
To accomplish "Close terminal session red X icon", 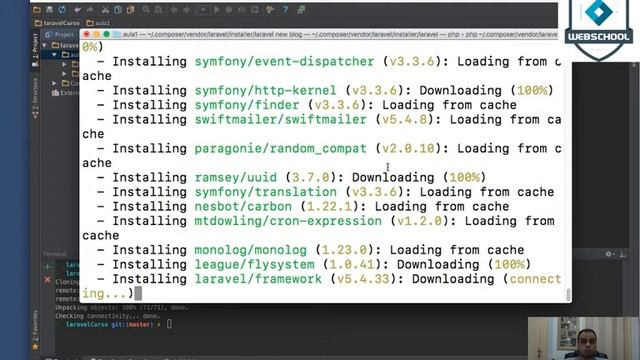I will coord(47,280).
